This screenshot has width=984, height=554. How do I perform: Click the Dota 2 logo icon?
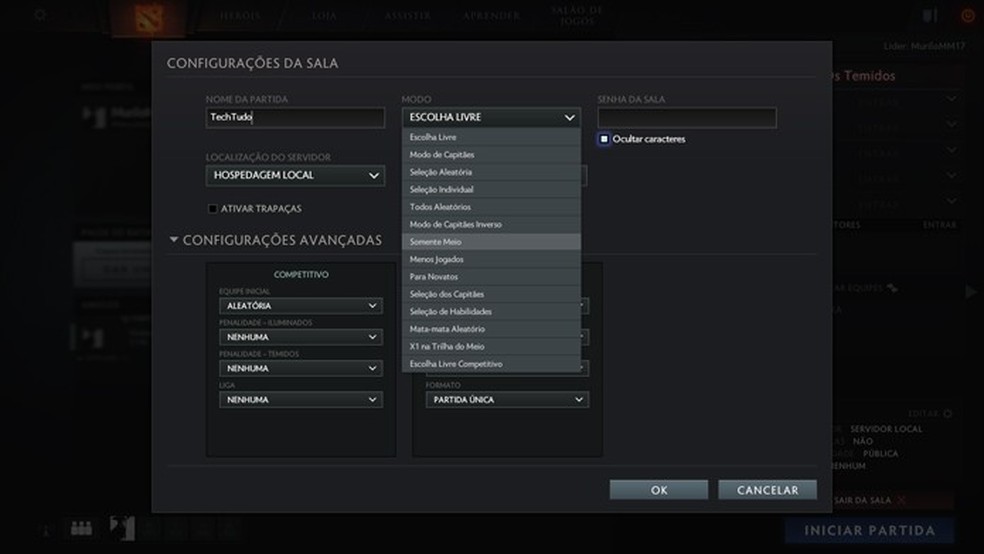149,18
